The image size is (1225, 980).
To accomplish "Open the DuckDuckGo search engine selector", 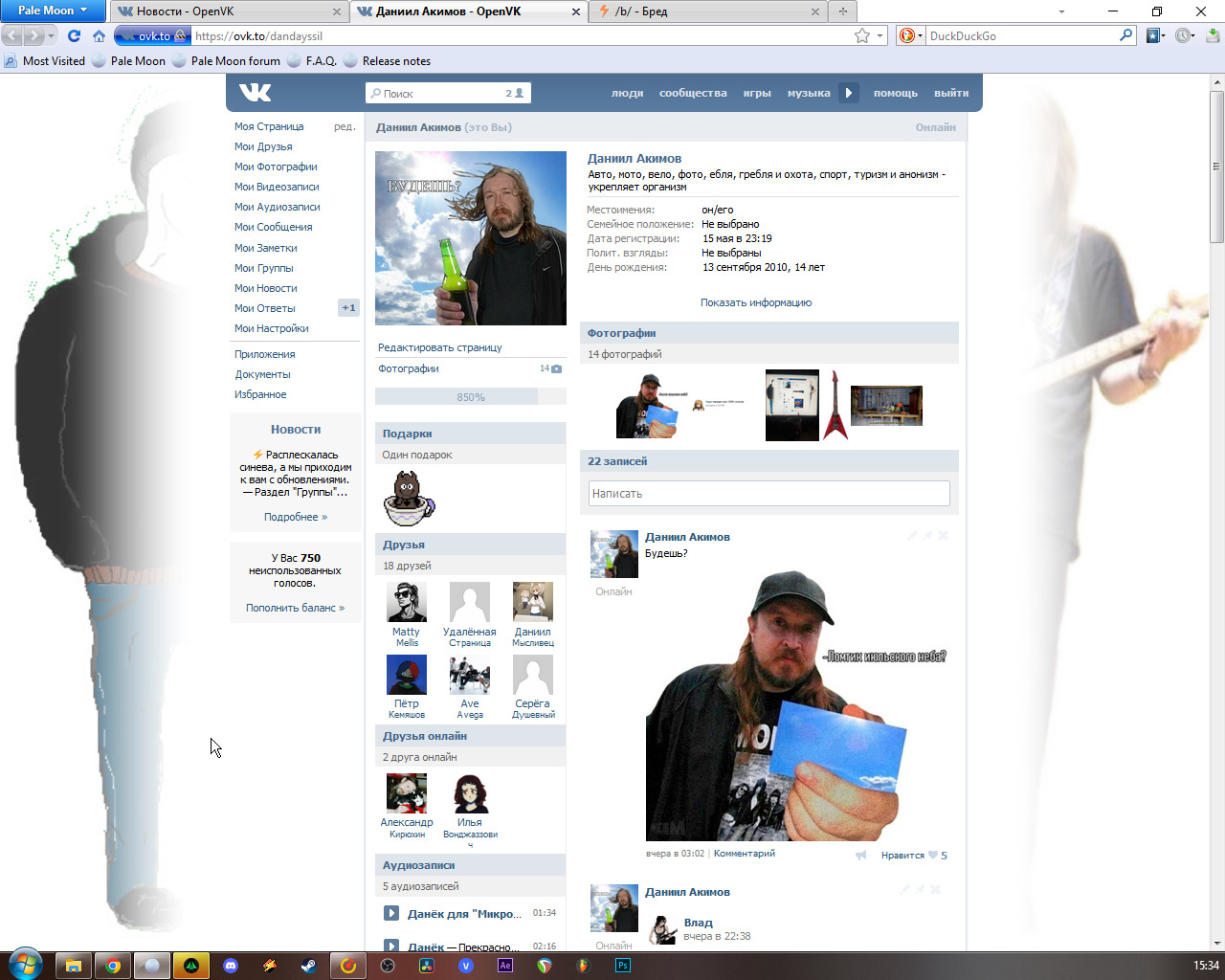I will click(910, 35).
